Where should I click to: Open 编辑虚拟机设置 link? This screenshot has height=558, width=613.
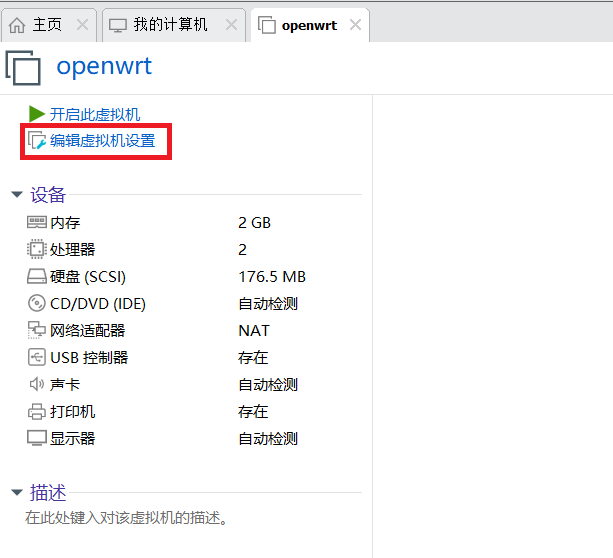[103, 141]
